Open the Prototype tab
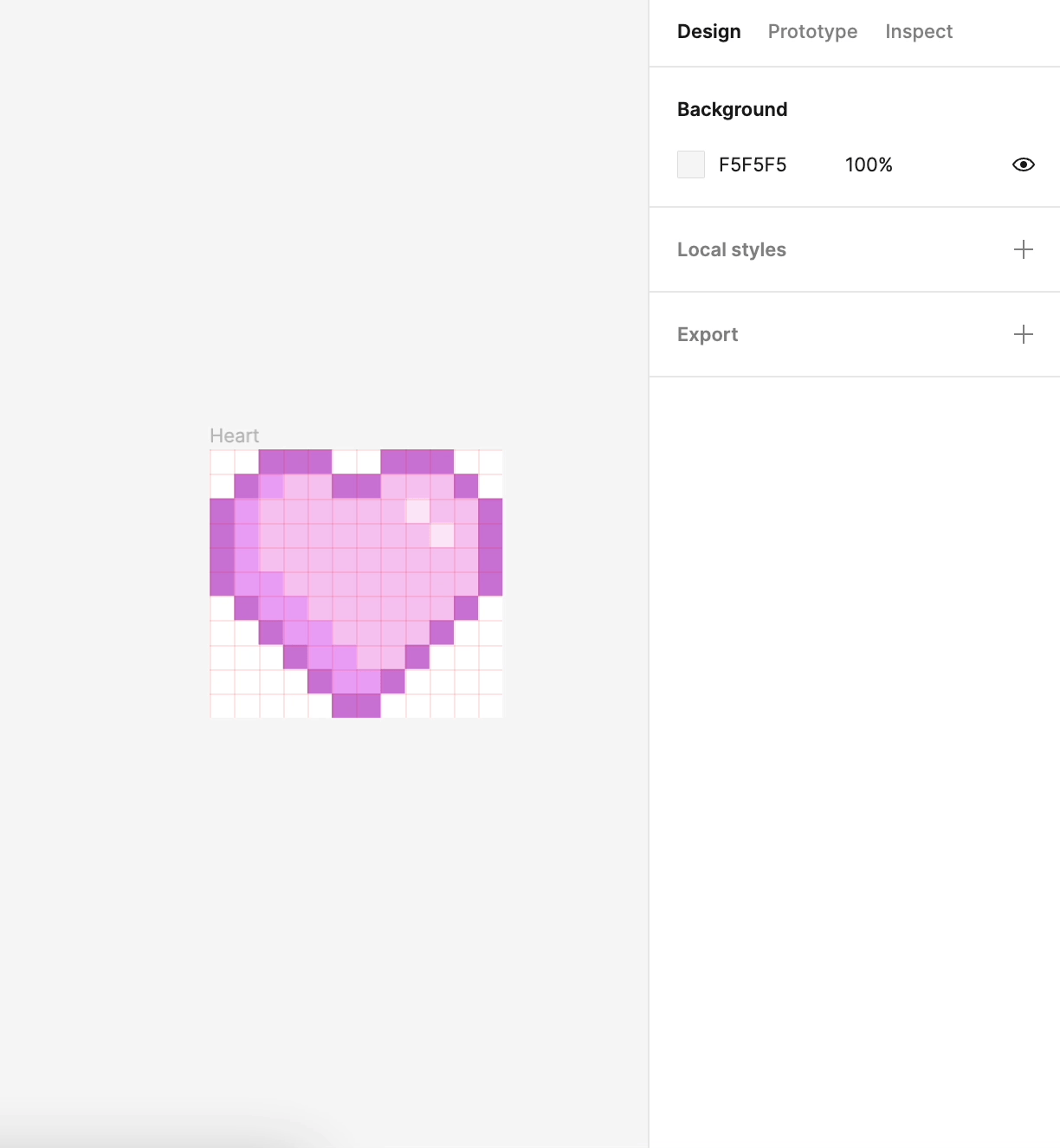The width and height of the screenshot is (1060, 1148). pos(812,32)
